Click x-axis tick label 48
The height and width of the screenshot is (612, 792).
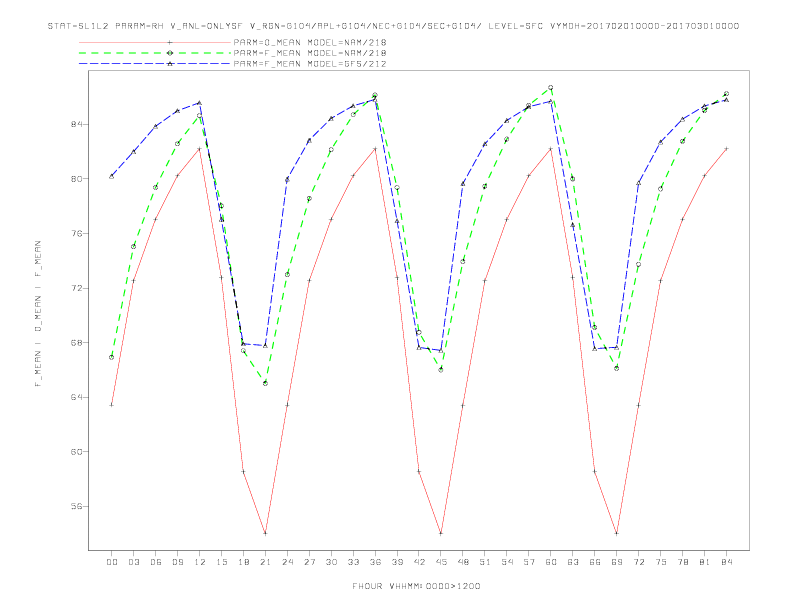point(463,562)
